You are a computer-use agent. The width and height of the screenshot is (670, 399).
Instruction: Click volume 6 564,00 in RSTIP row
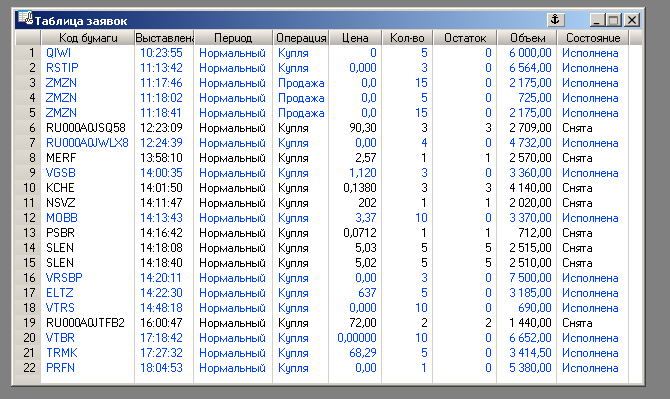(x=530, y=68)
